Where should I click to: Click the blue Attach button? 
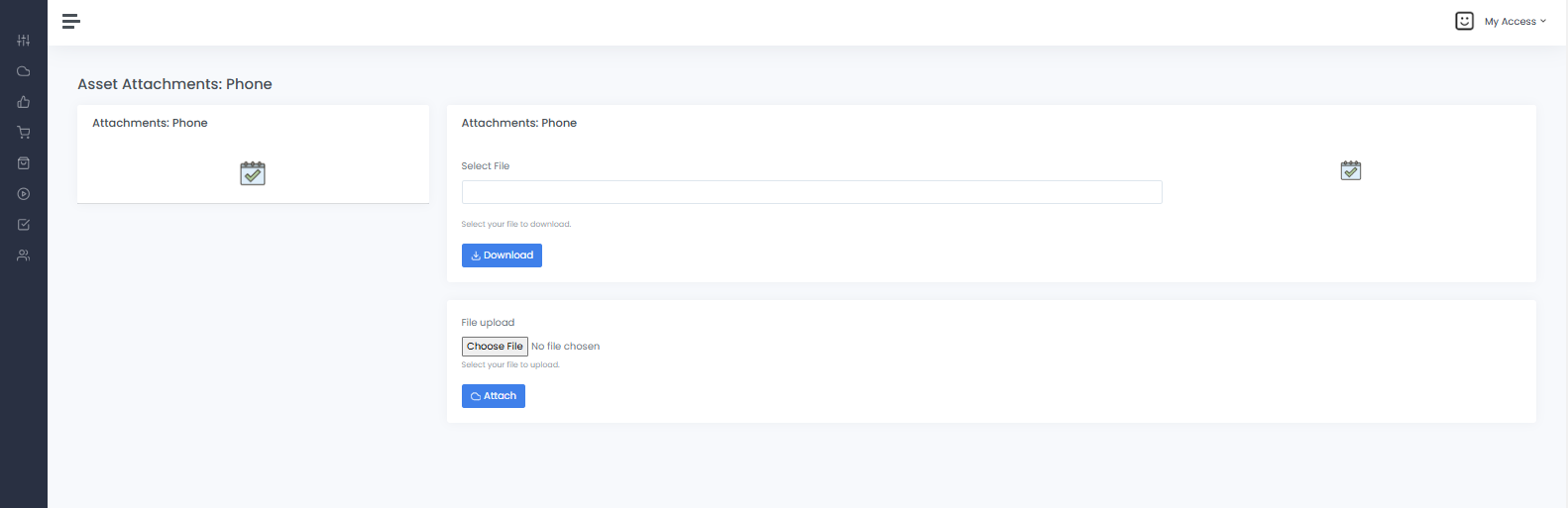493,396
